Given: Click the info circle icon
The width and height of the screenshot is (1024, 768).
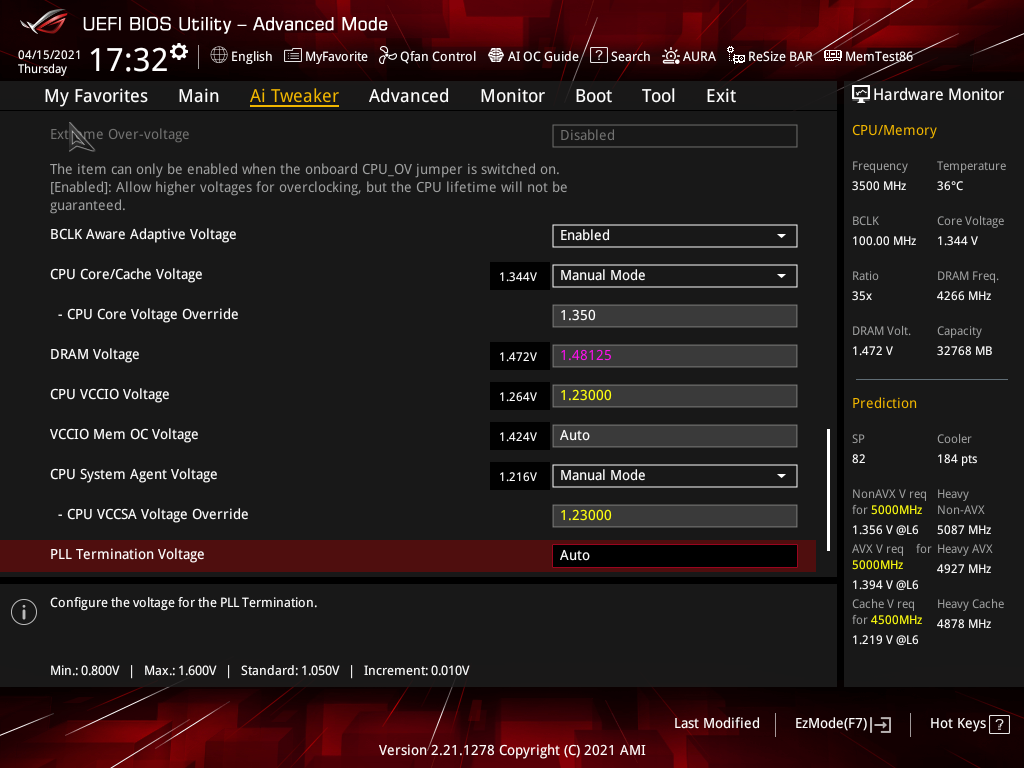Looking at the screenshot, I should tap(24, 612).
